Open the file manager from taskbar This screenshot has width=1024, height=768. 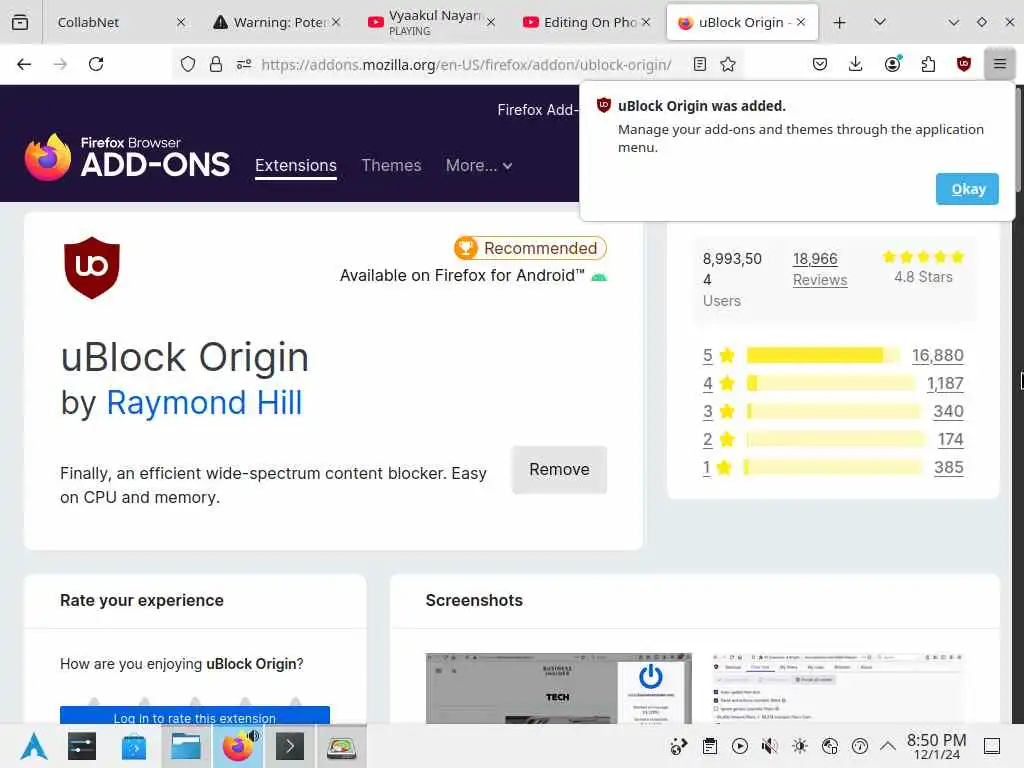pyautogui.click(x=185, y=746)
